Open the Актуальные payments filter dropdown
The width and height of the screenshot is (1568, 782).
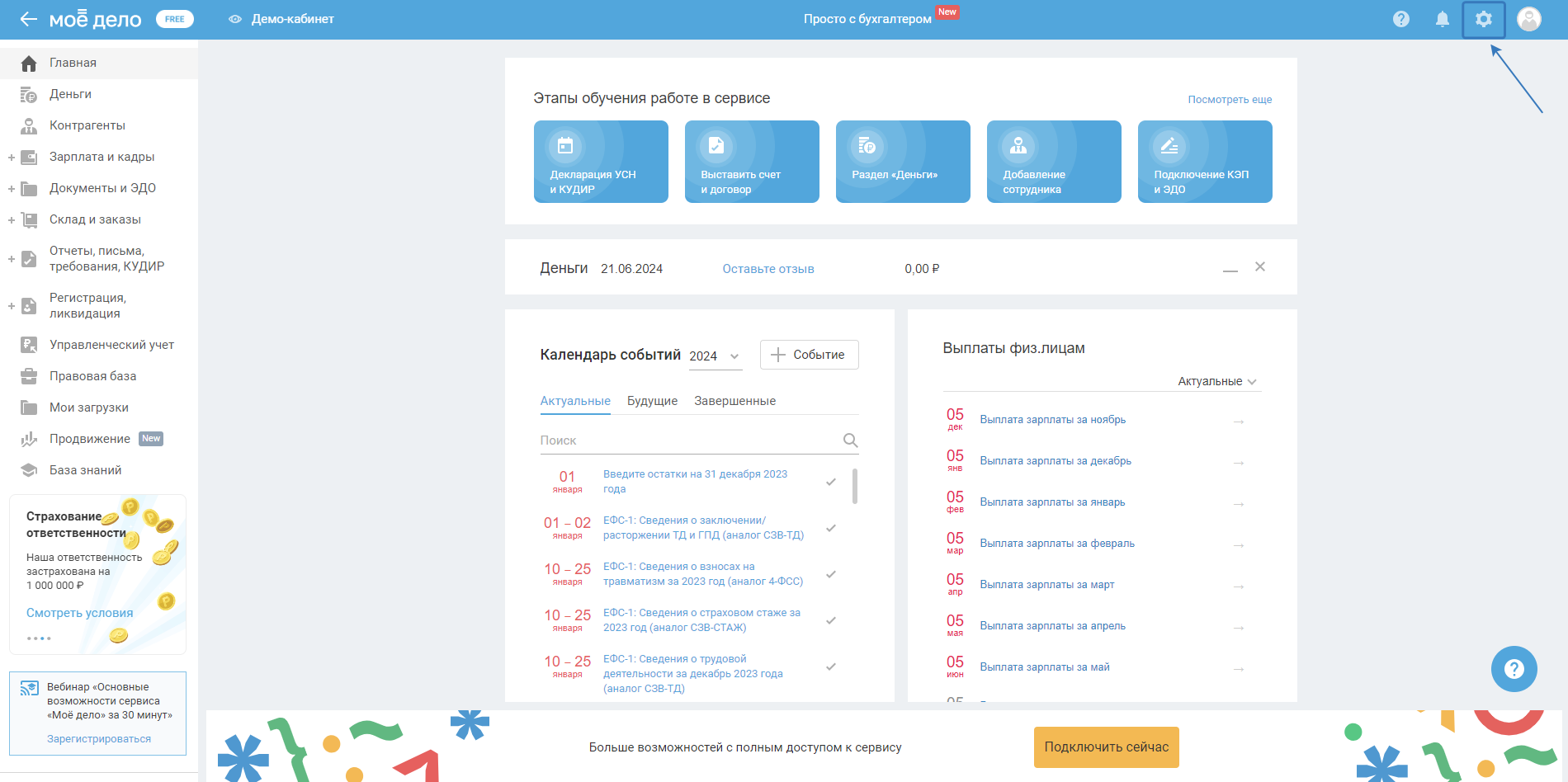click(x=1217, y=381)
